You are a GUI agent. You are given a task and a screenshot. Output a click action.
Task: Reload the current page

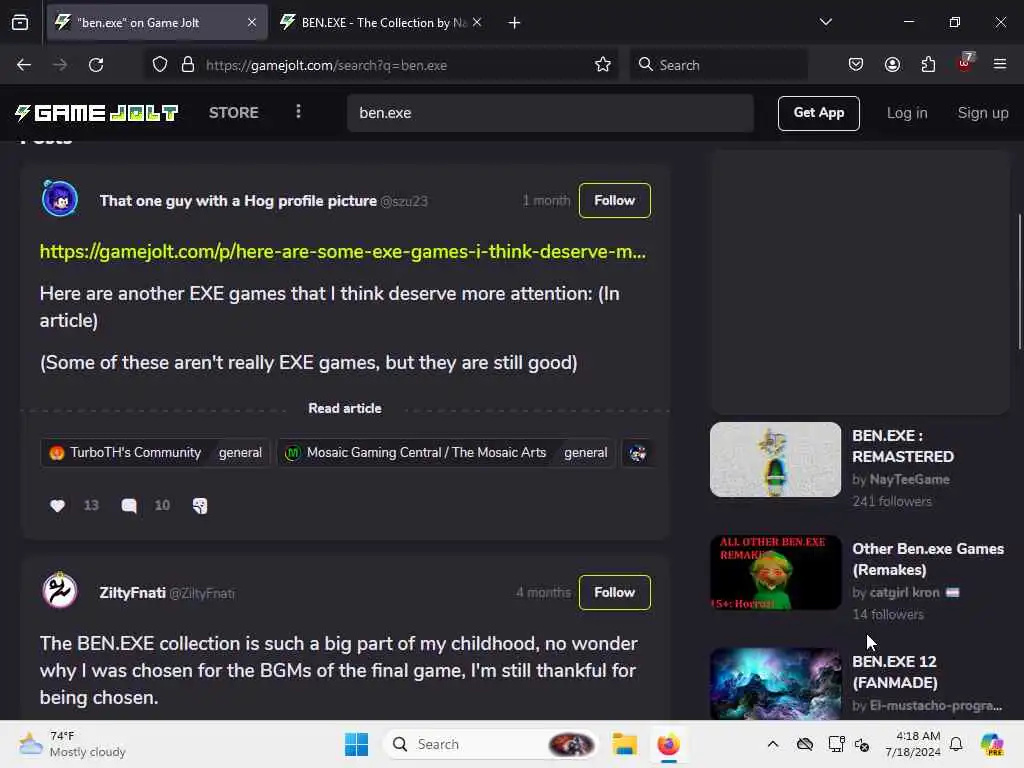click(96, 65)
